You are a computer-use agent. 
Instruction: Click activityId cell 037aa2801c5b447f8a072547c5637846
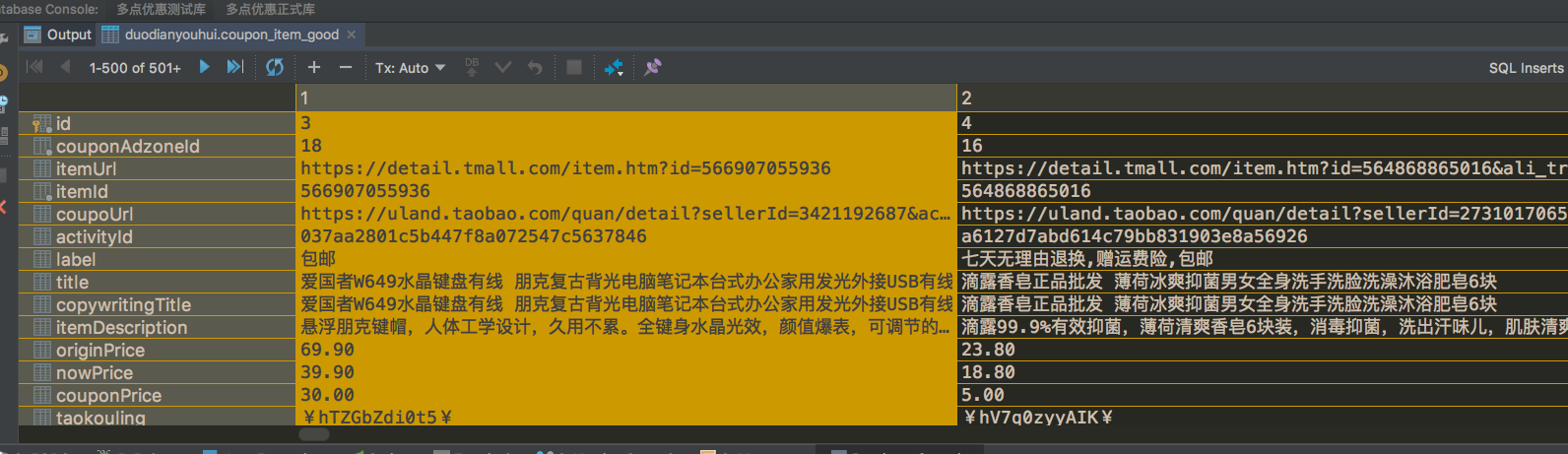tap(626, 236)
